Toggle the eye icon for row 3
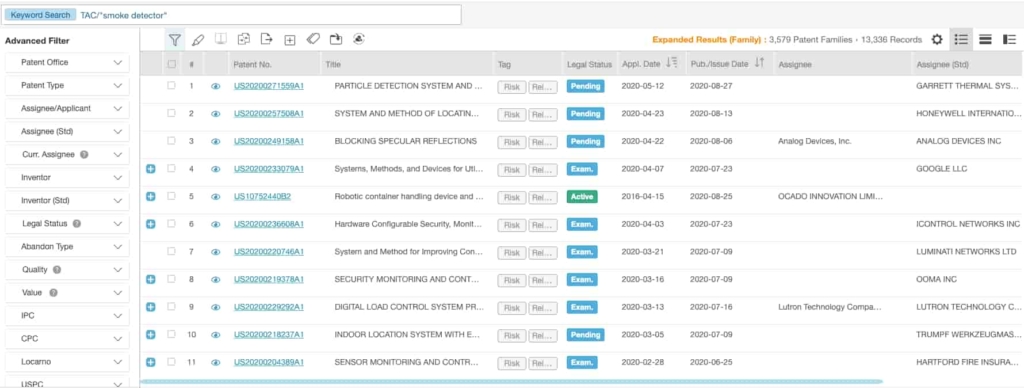 coord(216,141)
